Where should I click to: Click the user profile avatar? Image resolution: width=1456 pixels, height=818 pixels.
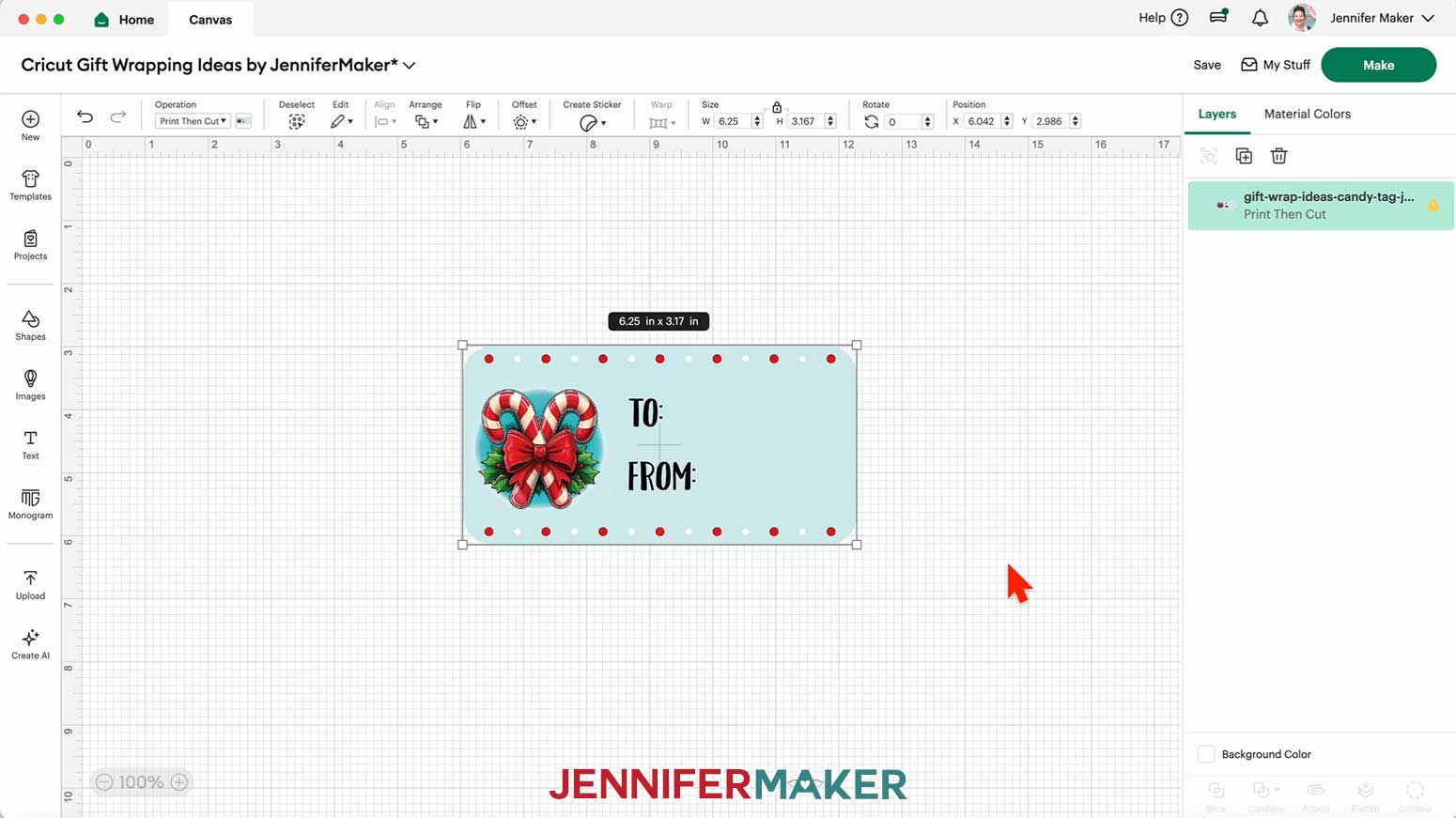[x=1302, y=18]
